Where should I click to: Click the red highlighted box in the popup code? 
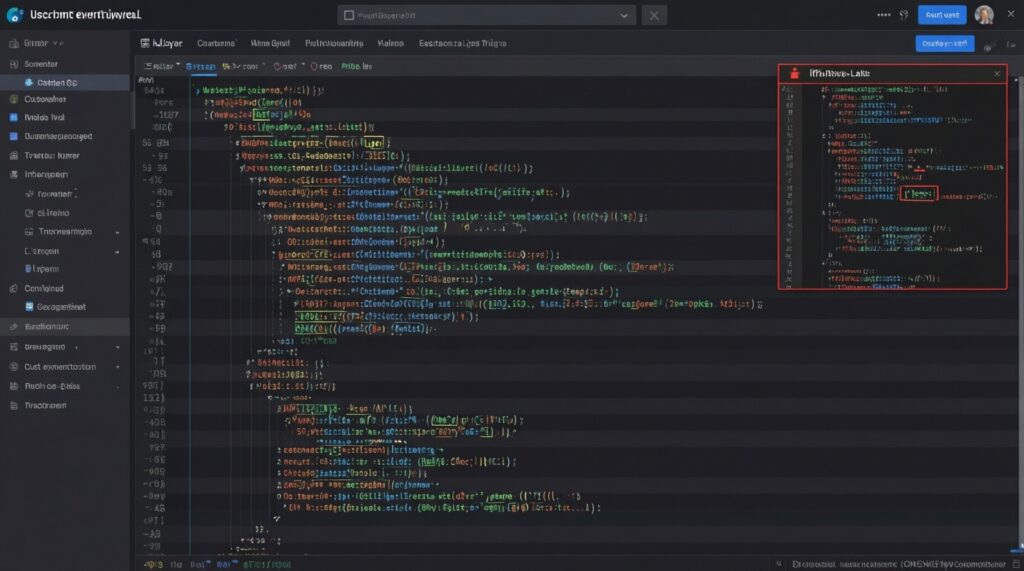(x=918, y=193)
